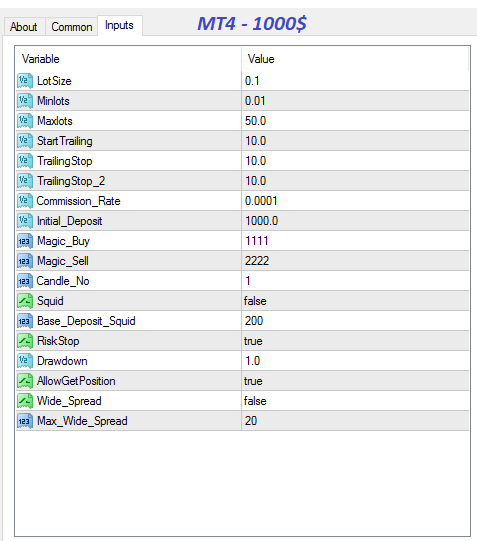Image resolution: width=477 pixels, height=541 pixels.
Task: Select the Candle_No integer icon
Action: (25, 281)
